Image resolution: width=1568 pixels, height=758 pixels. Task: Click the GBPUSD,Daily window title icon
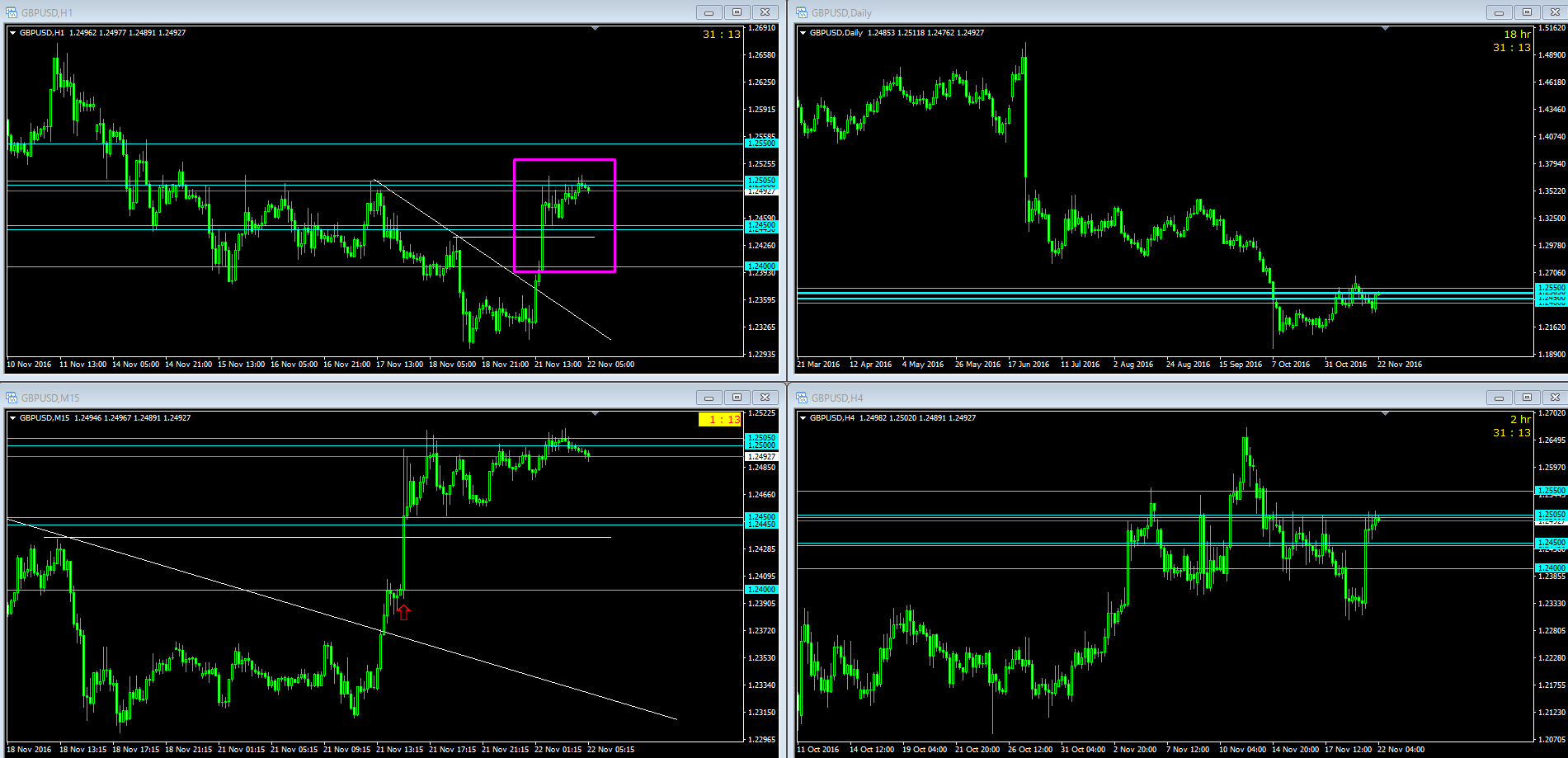click(802, 12)
